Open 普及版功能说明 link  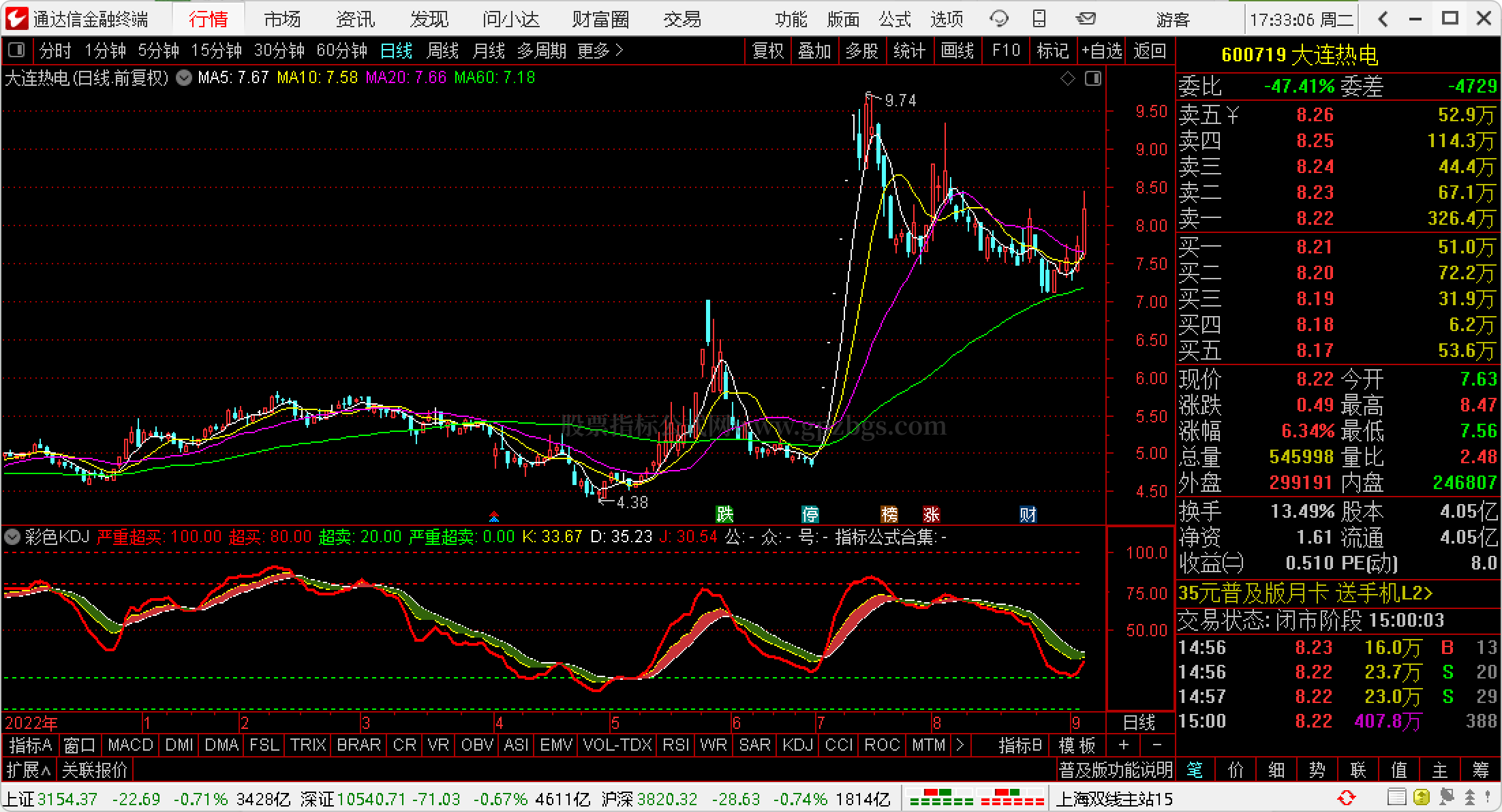[1116, 770]
